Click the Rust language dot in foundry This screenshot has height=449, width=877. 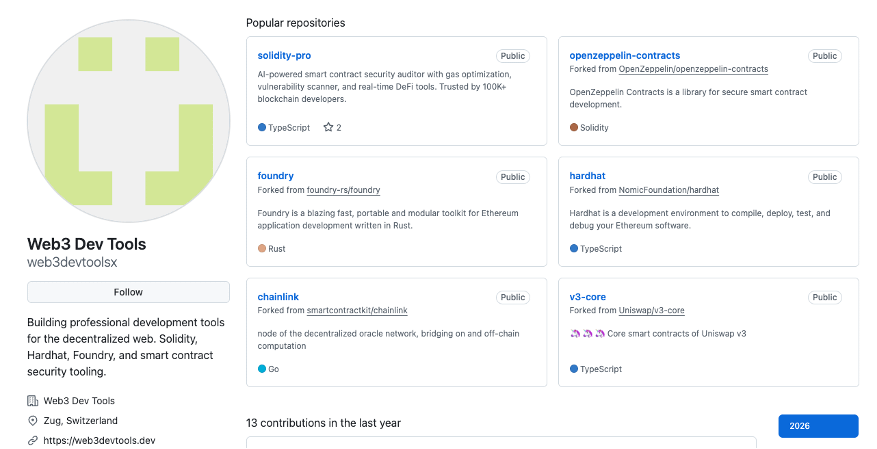click(x=262, y=248)
